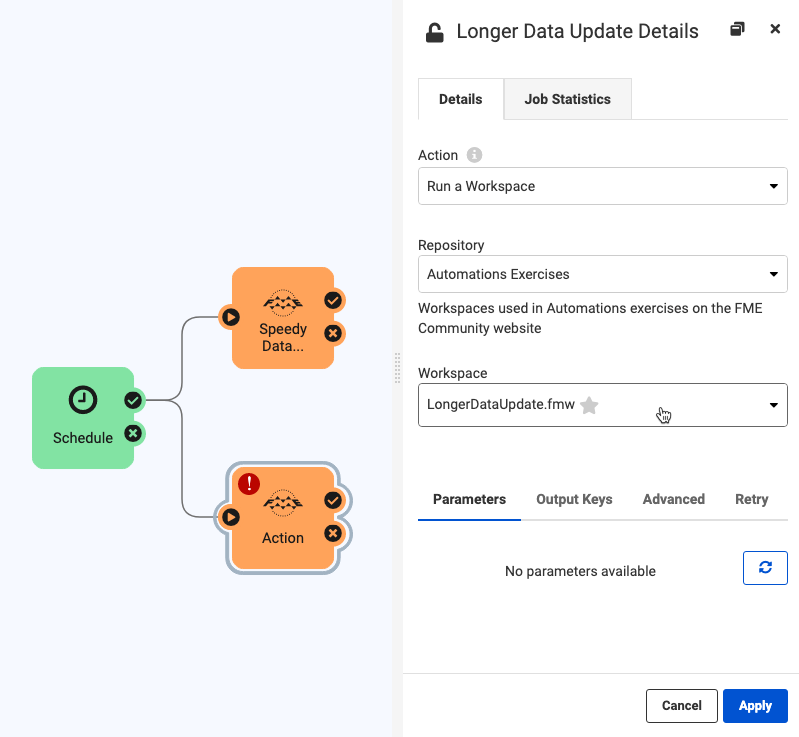799x737 pixels.
Task: Toggle the lock icon beside panel title
Action: (x=434, y=32)
